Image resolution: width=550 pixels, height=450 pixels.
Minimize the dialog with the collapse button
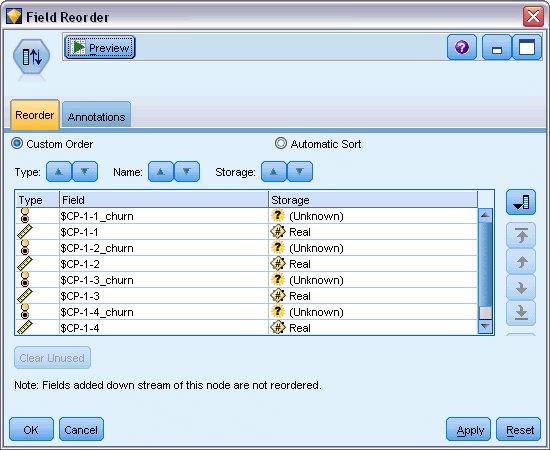click(497, 47)
